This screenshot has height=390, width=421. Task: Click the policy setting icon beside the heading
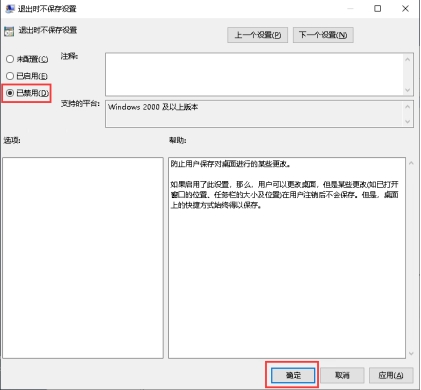point(9,31)
